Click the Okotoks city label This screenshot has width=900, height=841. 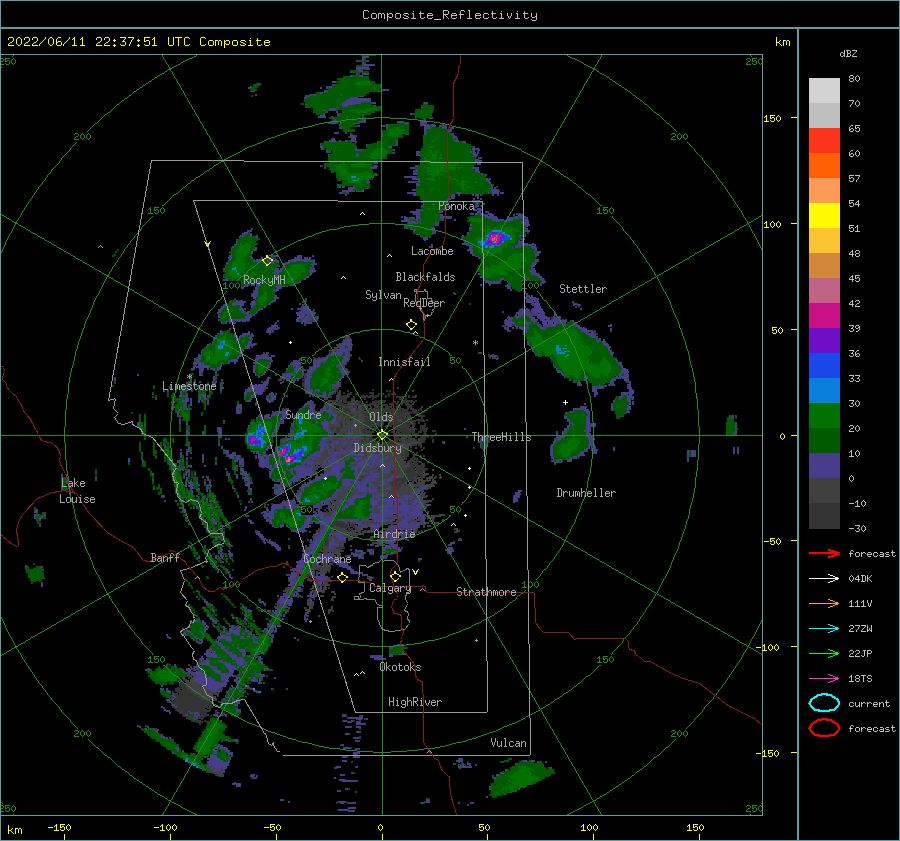click(x=400, y=667)
